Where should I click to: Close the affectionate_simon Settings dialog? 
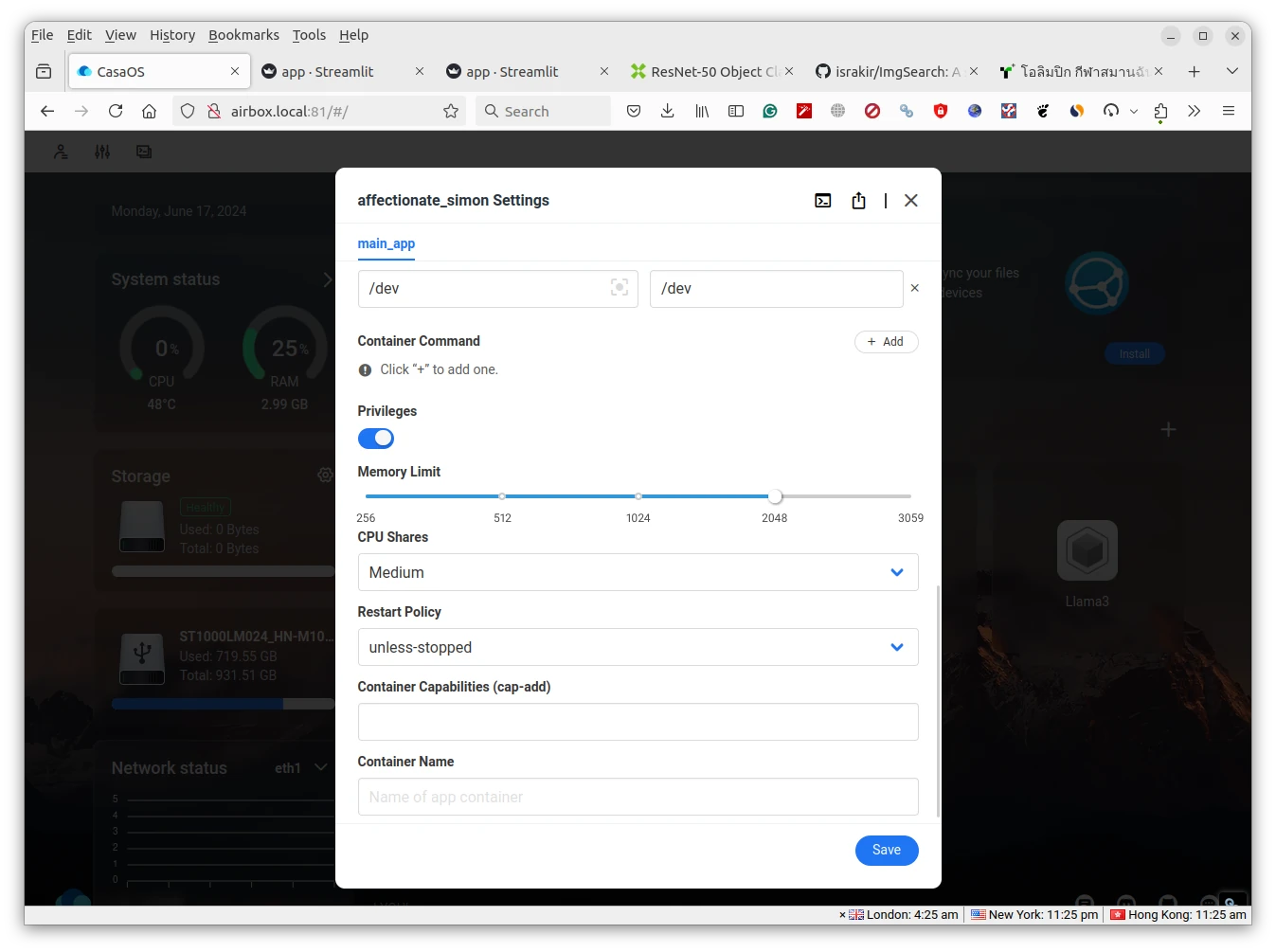[x=910, y=201]
